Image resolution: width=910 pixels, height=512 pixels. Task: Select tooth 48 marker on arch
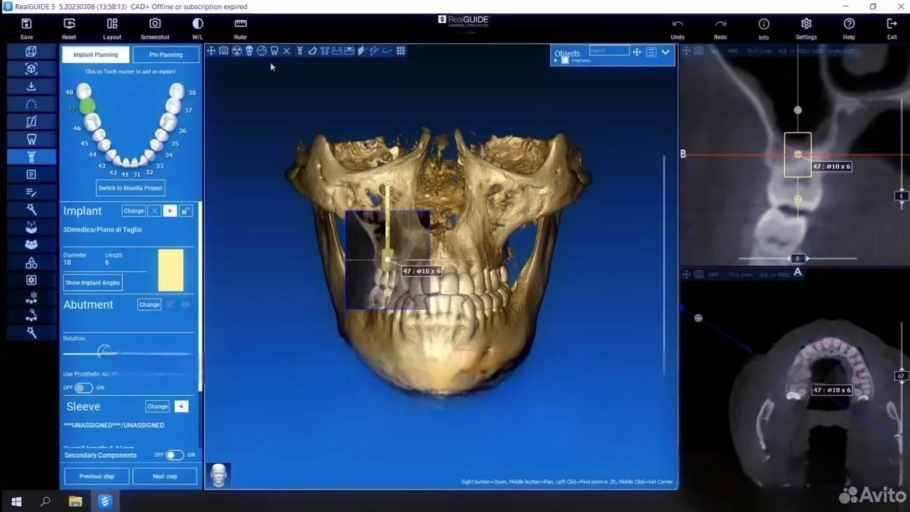[84, 91]
